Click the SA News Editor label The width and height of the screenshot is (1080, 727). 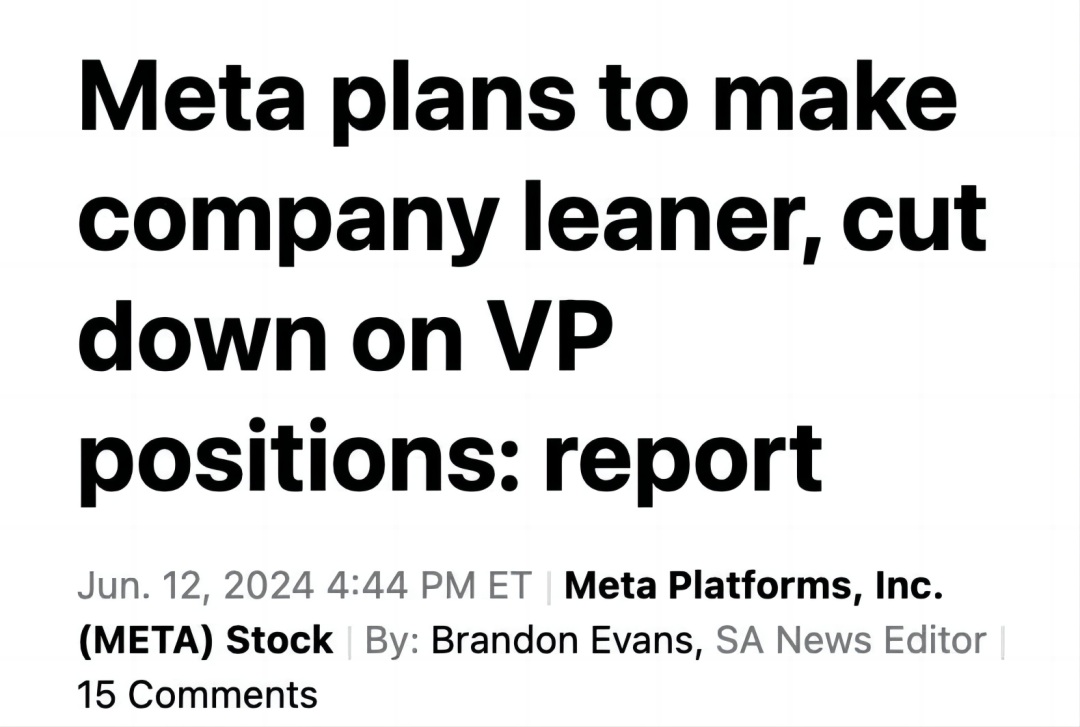click(x=851, y=641)
